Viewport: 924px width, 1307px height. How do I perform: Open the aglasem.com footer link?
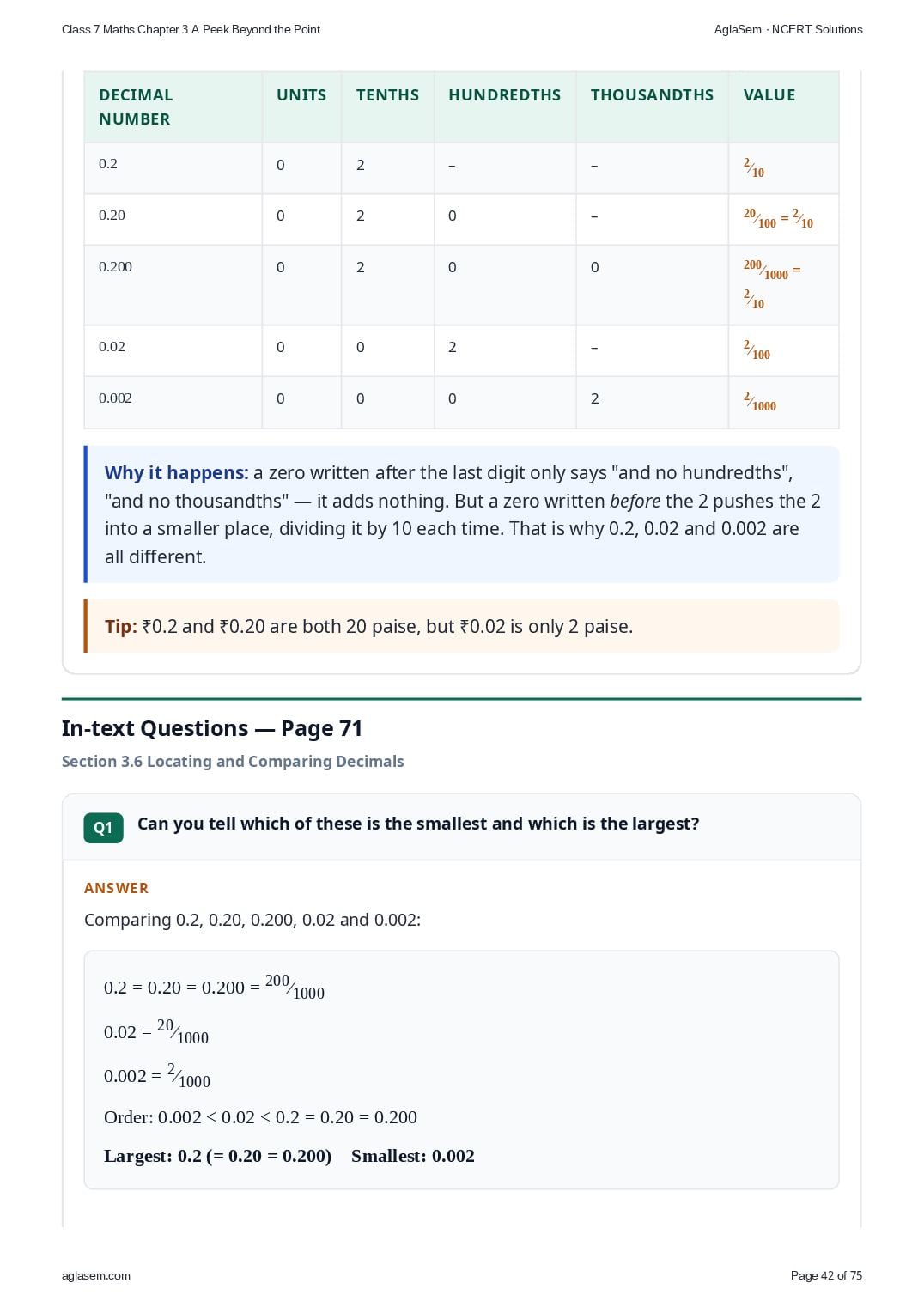tap(96, 1275)
